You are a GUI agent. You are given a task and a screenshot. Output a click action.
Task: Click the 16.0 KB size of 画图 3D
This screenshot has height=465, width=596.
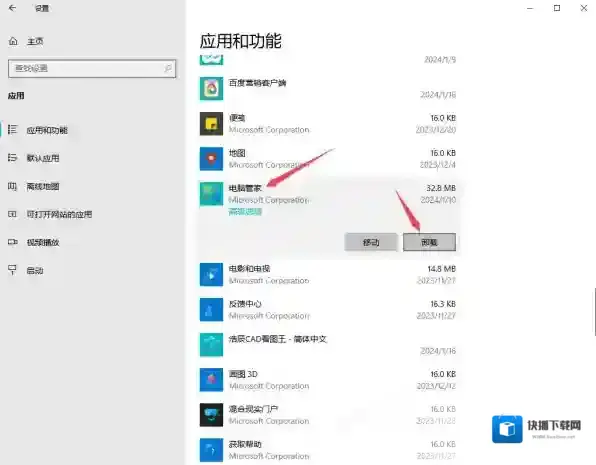(x=443, y=374)
